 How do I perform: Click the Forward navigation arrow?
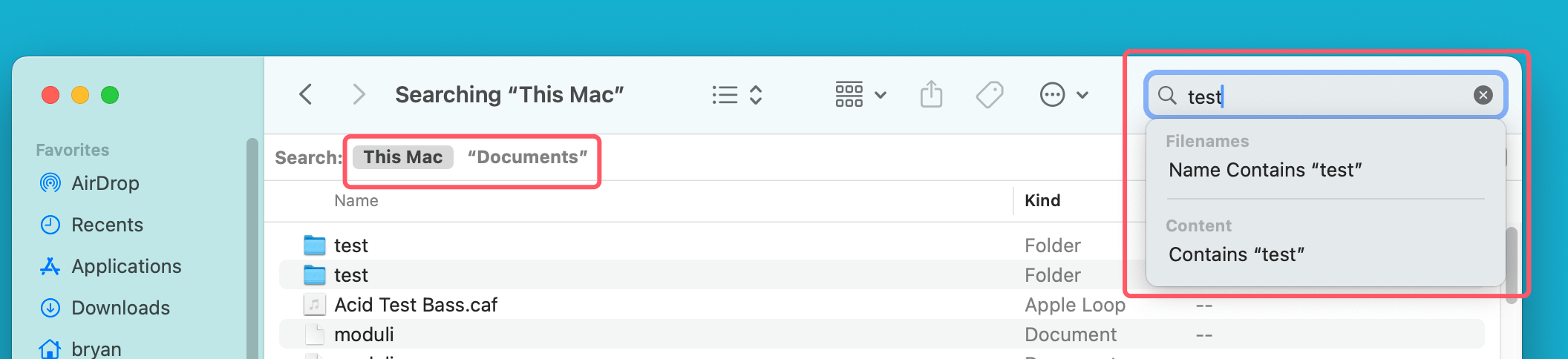(x=359, y=95)
